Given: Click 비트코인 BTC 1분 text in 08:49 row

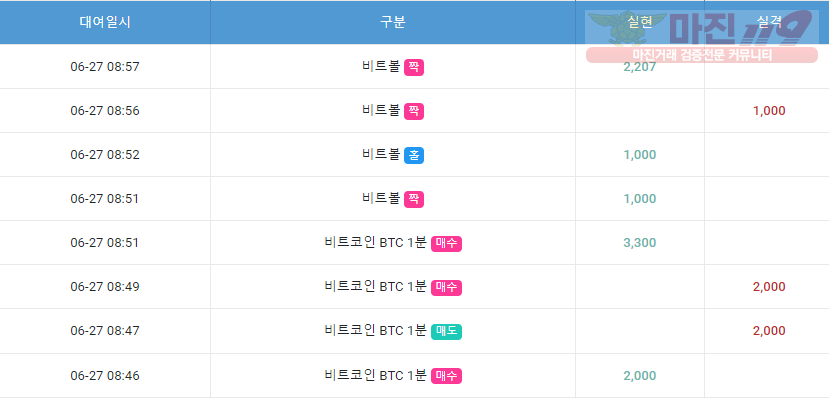Looking at the screenshot, I should coord(375,286).
